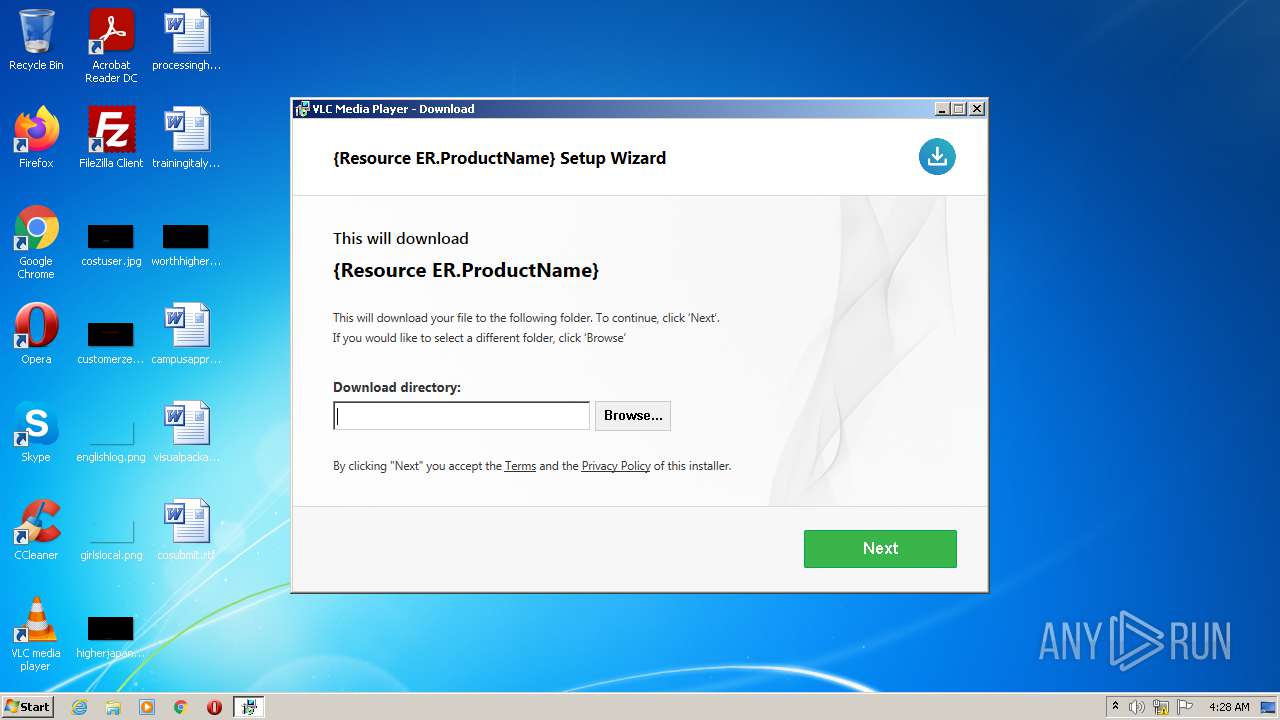The width and height of the screenshot is (1280, 720).
Task: Select the girlslocal.png file icon
Action: (111, 537)
